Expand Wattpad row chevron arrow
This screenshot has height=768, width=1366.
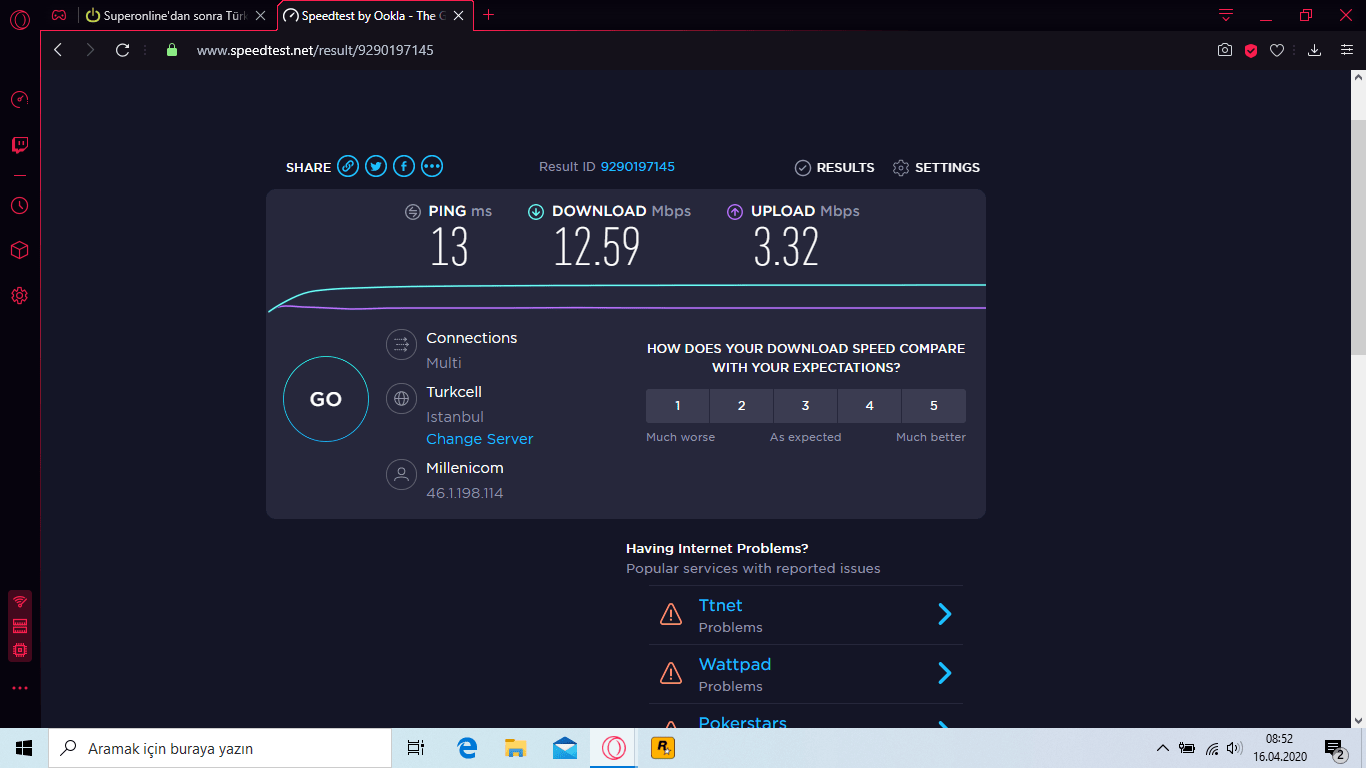tap(944, 673)
